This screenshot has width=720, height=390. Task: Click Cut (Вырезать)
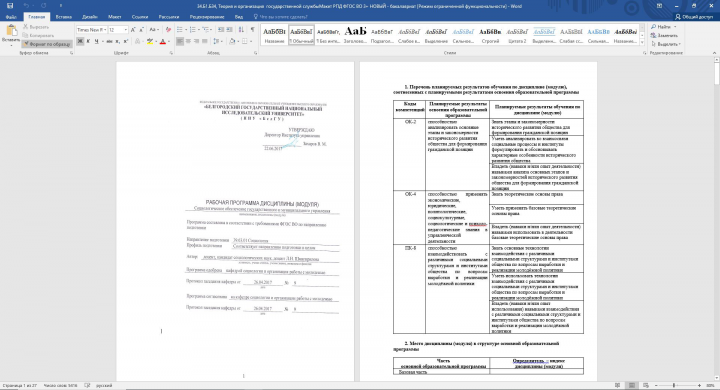36,27
